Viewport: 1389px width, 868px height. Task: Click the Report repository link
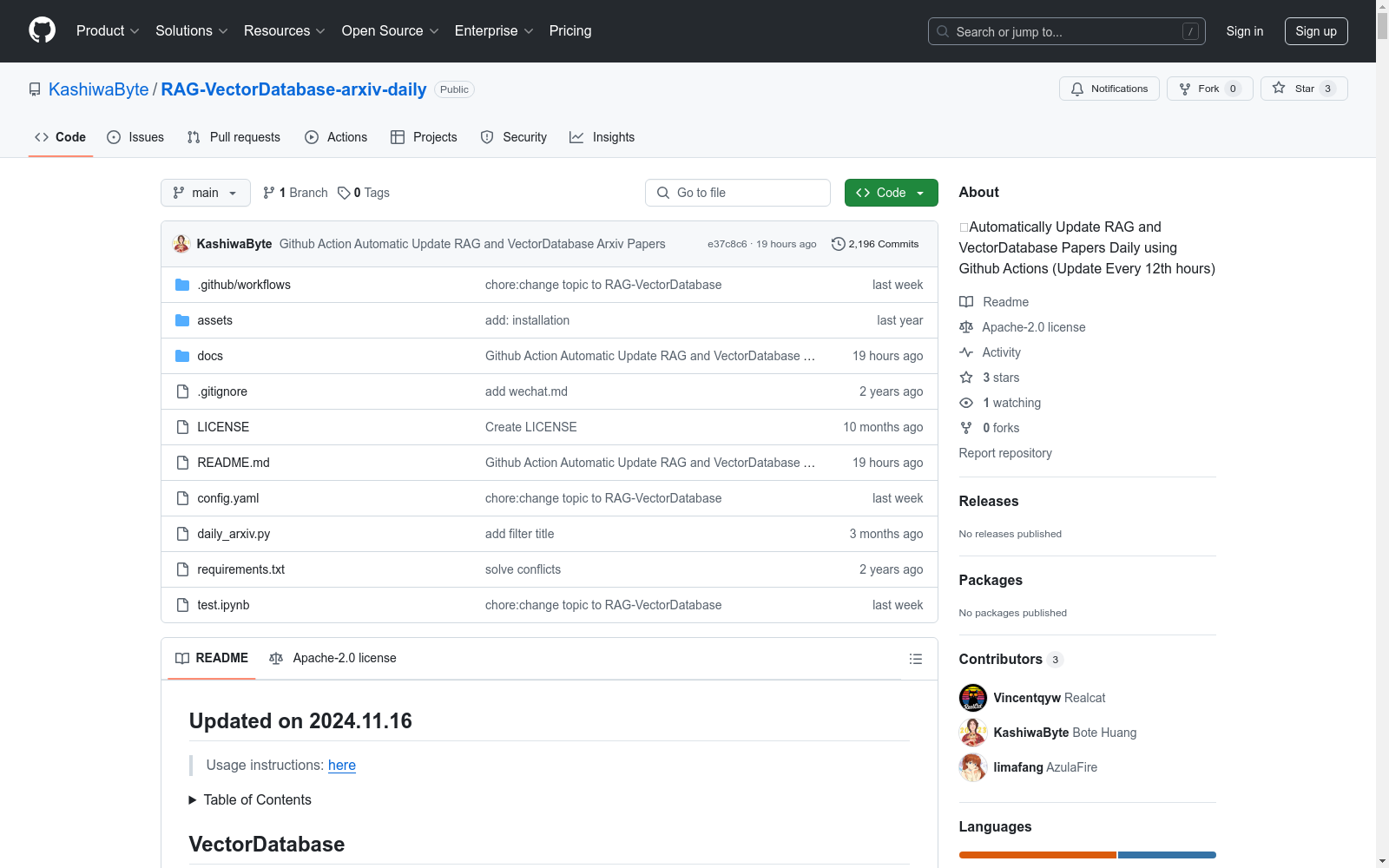click(x=1005, y=453)
